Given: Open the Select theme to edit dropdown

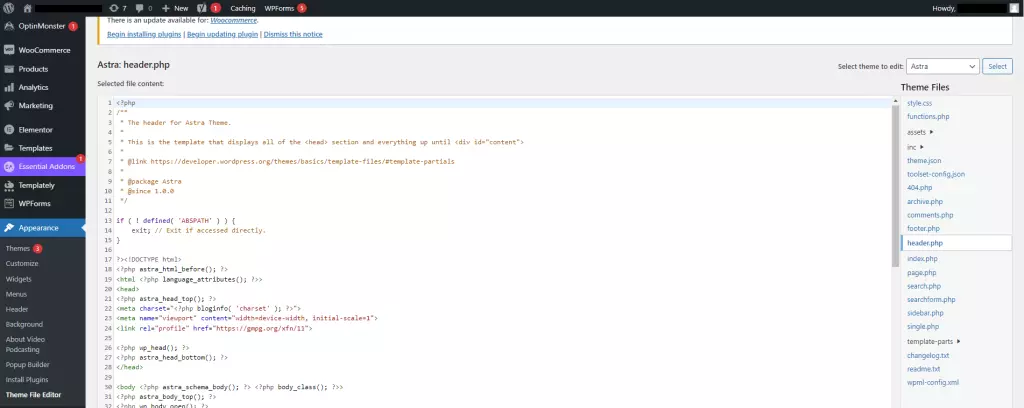Looking at the screenshot, I should point(942,66).
